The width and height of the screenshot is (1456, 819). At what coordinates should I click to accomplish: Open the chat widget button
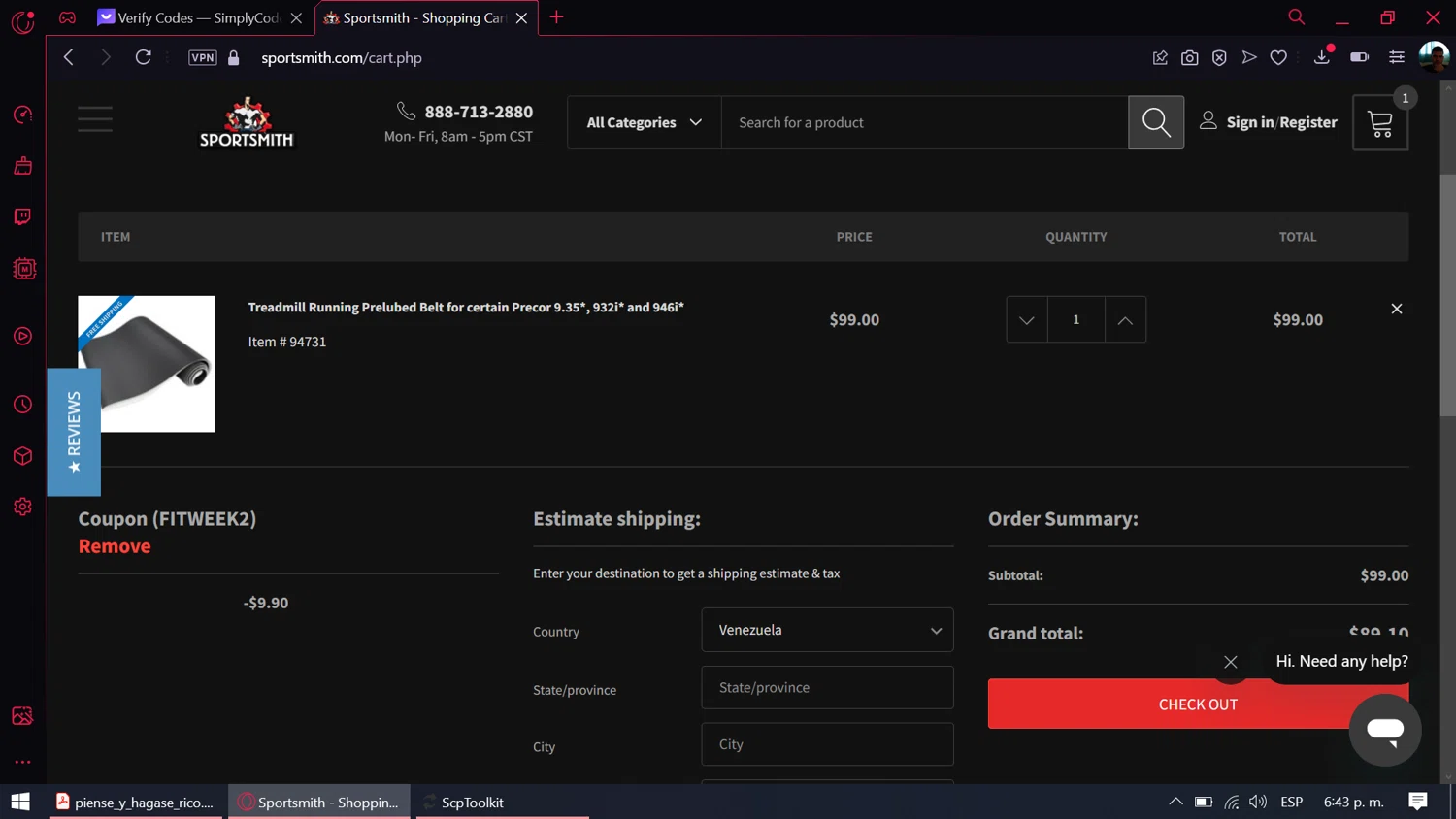tap(1385, 730)
